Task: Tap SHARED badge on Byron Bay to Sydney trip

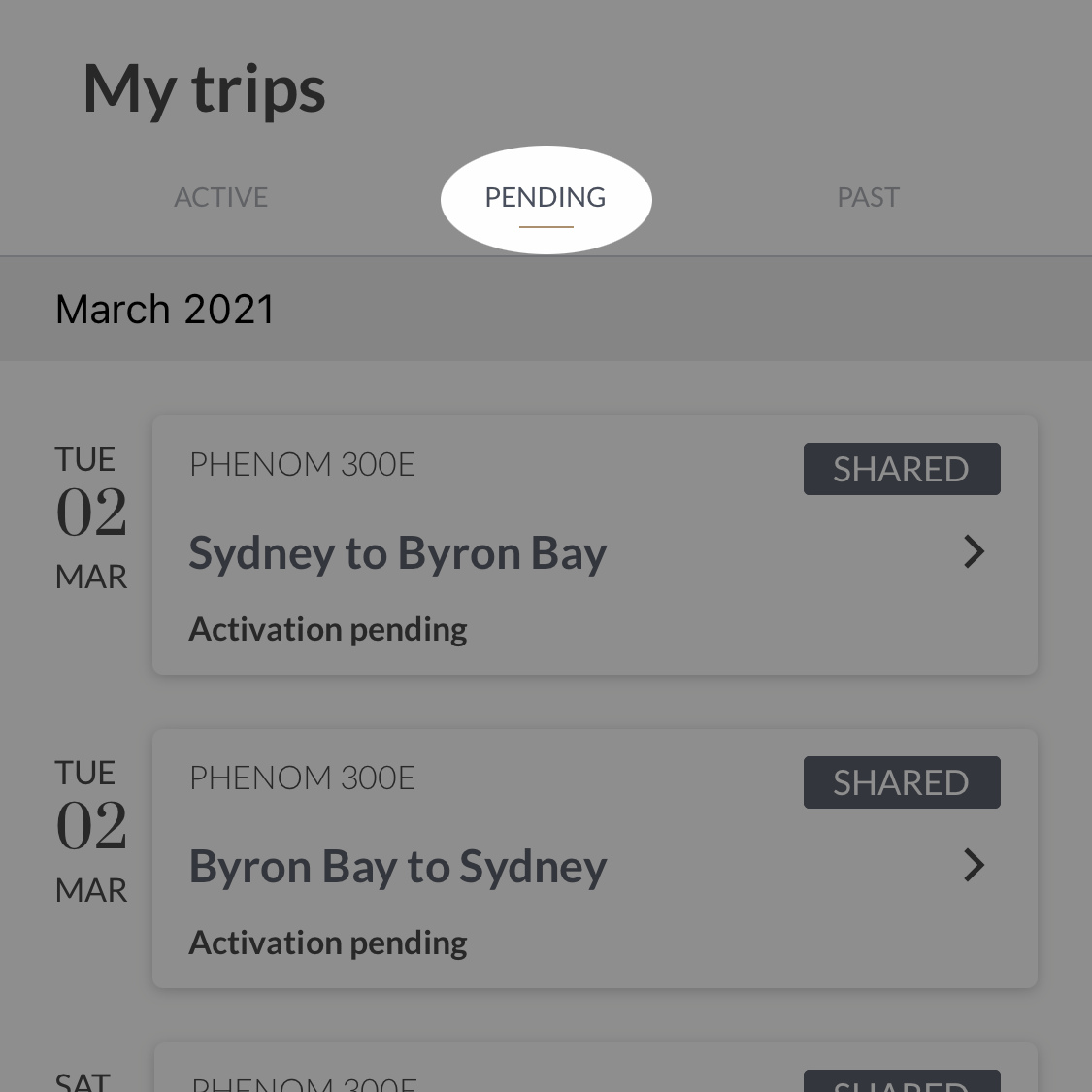Action: [901, 783]
